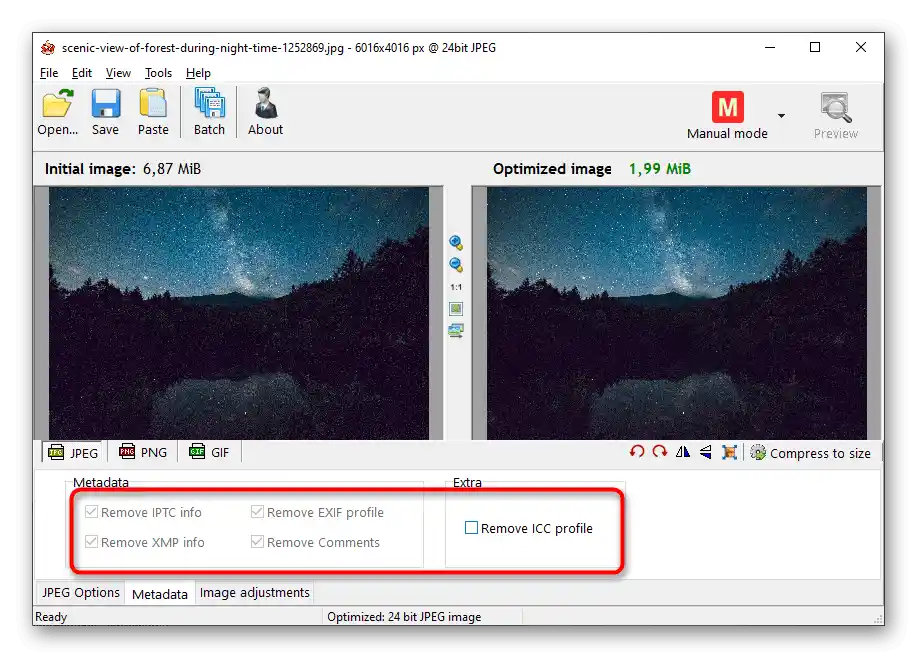Zoom in with the plus magnifier

click(x=456, y=243)
